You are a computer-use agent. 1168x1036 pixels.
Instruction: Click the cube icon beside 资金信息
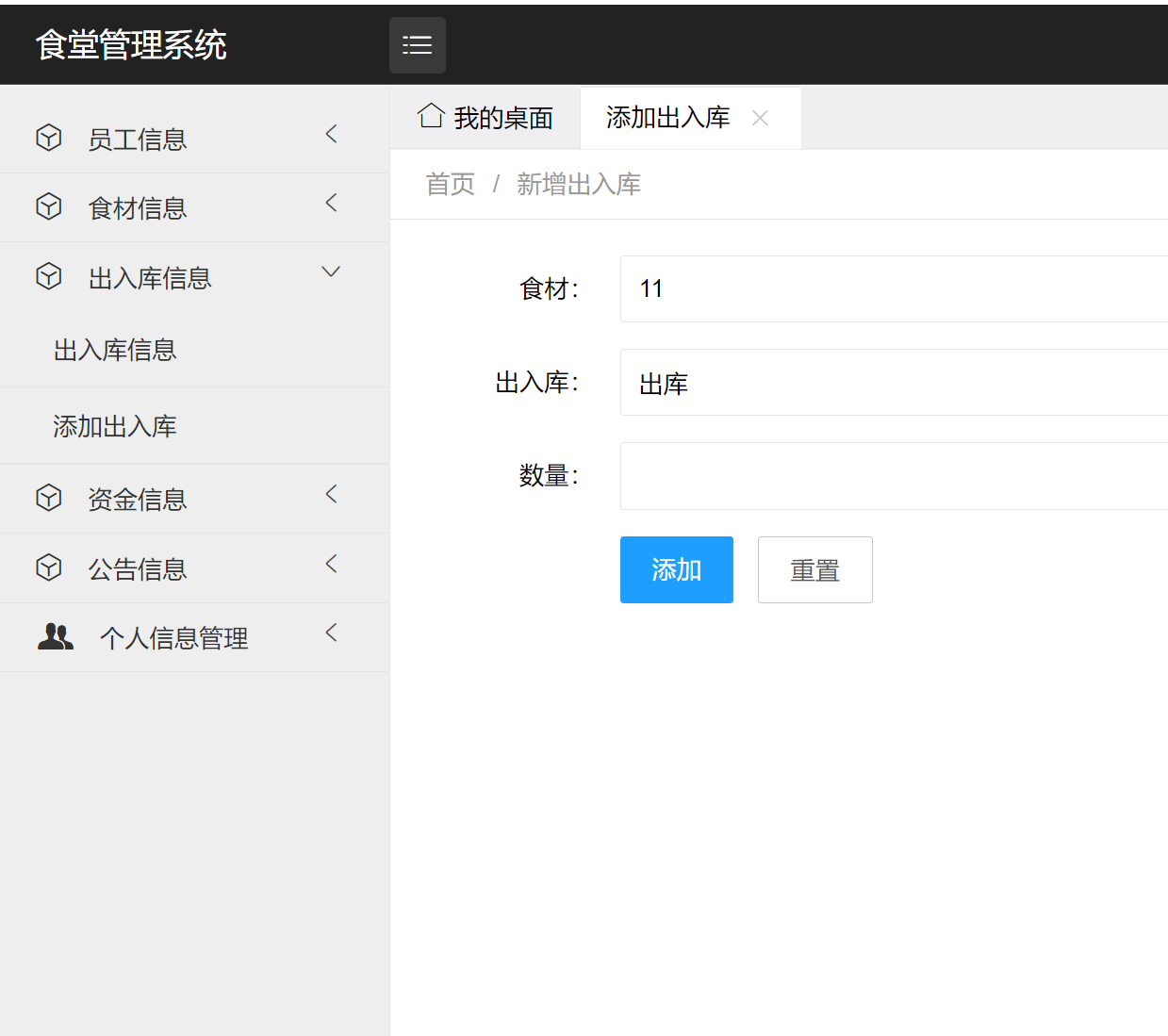coord(48,498)
